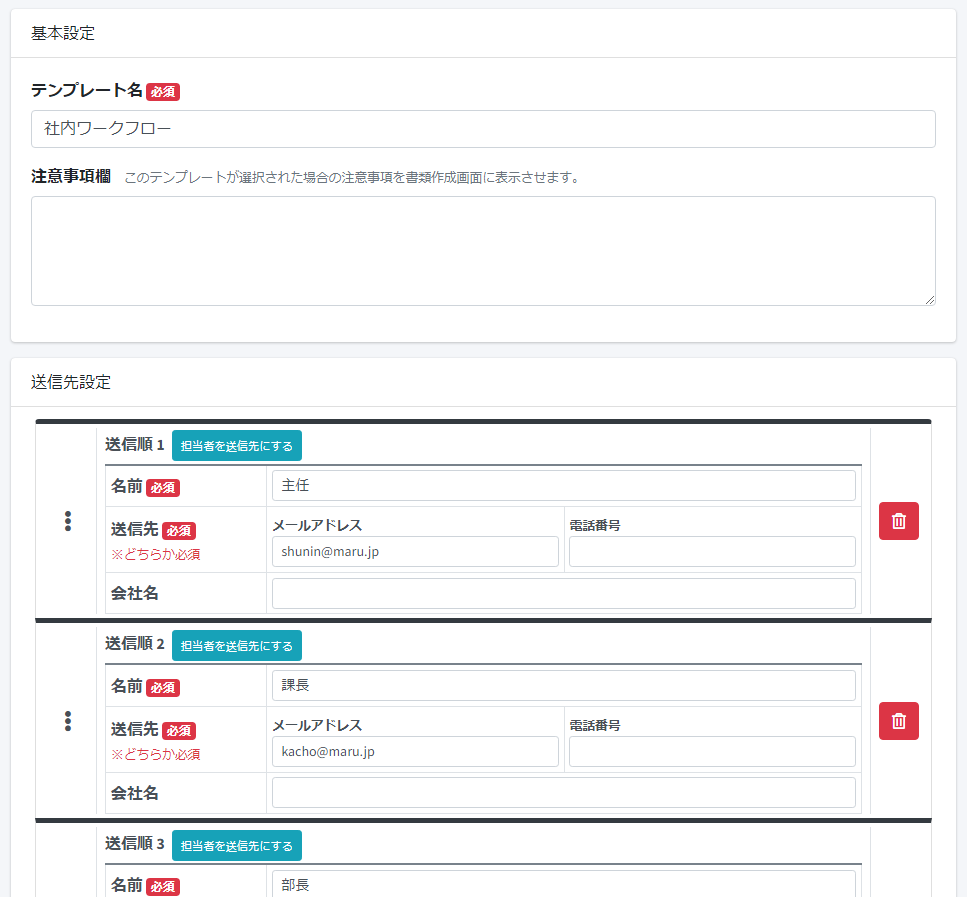This screenshot has width=967, height=897.
Task: Click the ※どちらか必須 note in 送信順 1
Action: [x=155, y=555]
